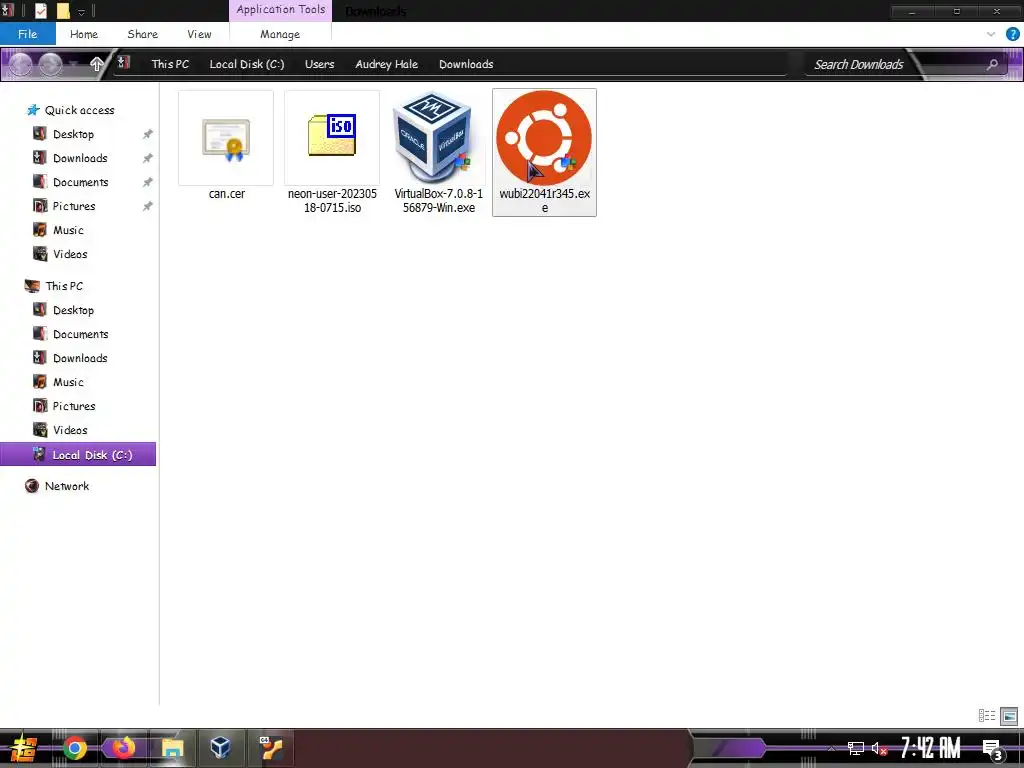Click the can.cer file name

pyautogui.click(x=227, y=193)
